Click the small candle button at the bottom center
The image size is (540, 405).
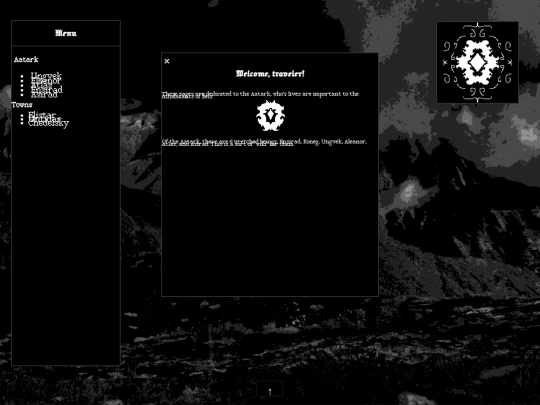(x=270, y=389)
